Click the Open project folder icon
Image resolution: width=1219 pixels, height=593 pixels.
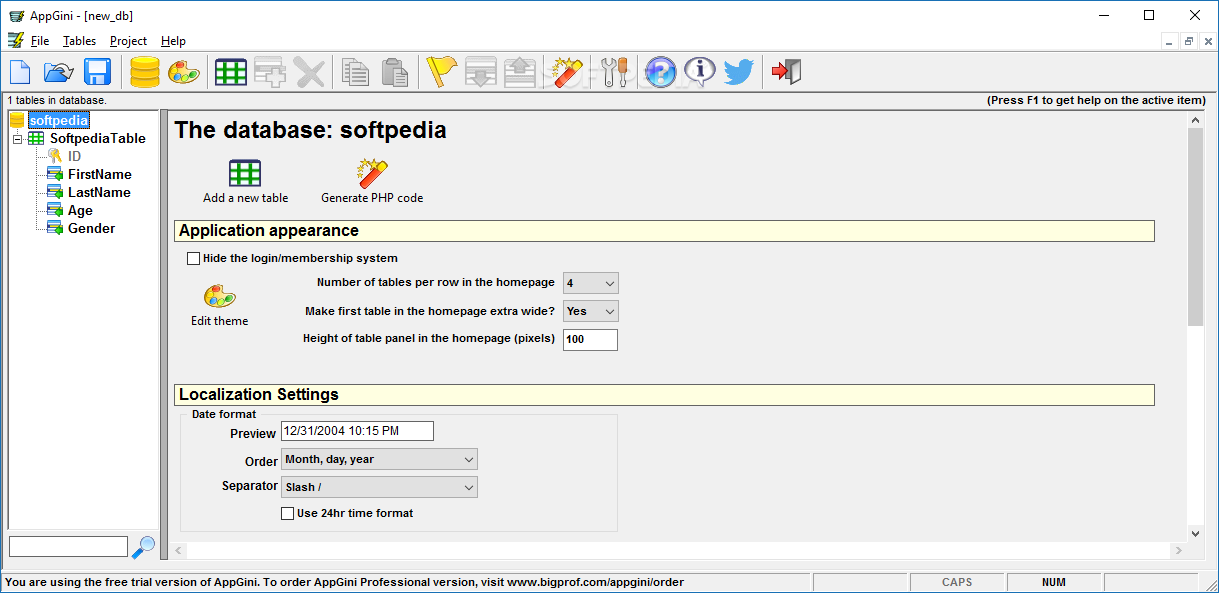(59, 72)
